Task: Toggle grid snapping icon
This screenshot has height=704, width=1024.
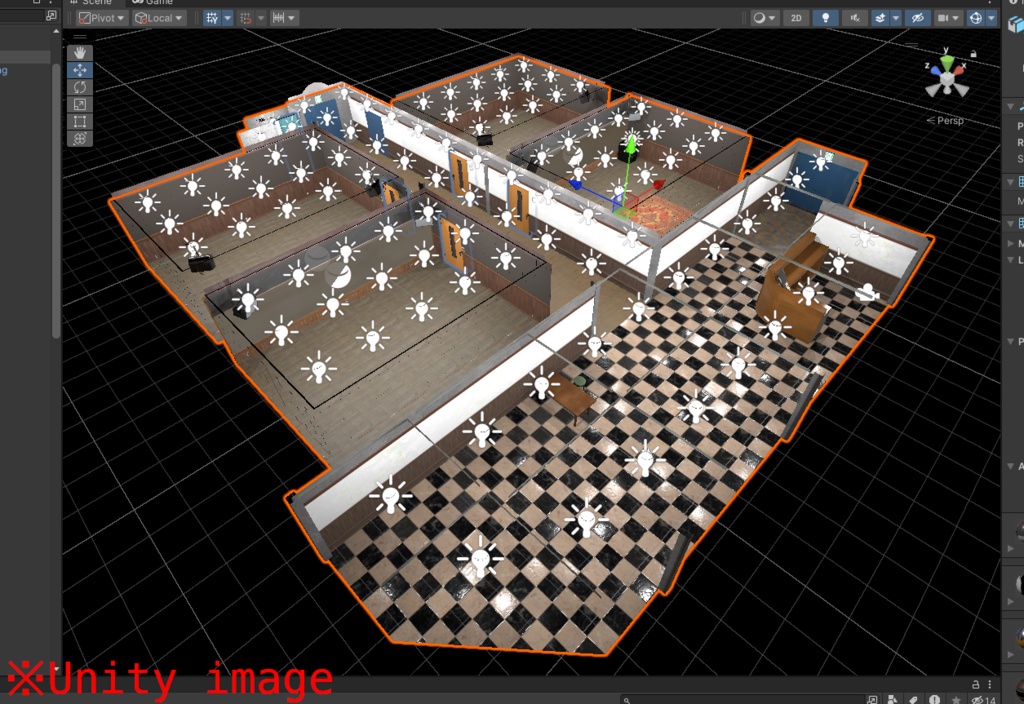Action: coord(246,18)
